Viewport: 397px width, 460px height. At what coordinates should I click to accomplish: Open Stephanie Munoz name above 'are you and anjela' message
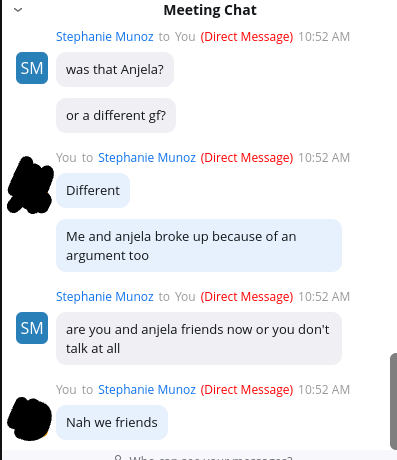pyautogui.click(x=105, y=297)
